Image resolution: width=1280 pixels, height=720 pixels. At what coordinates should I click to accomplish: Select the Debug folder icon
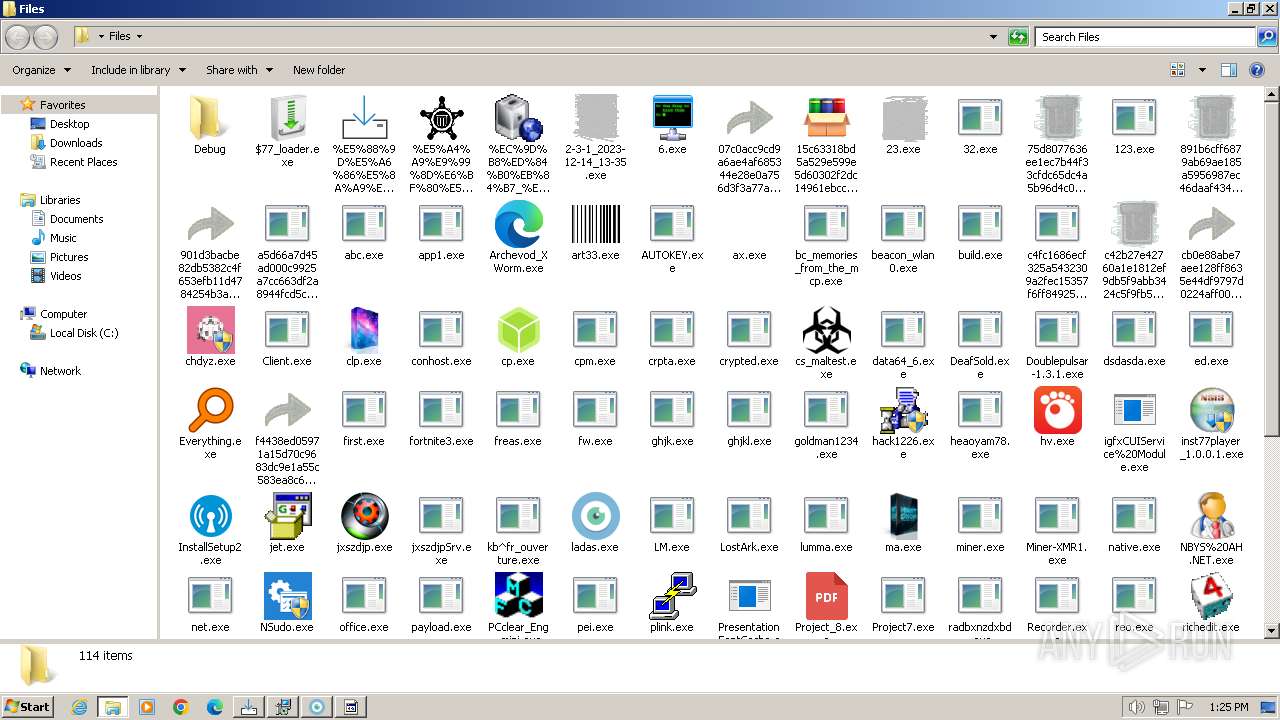click(x=210, y=118)
